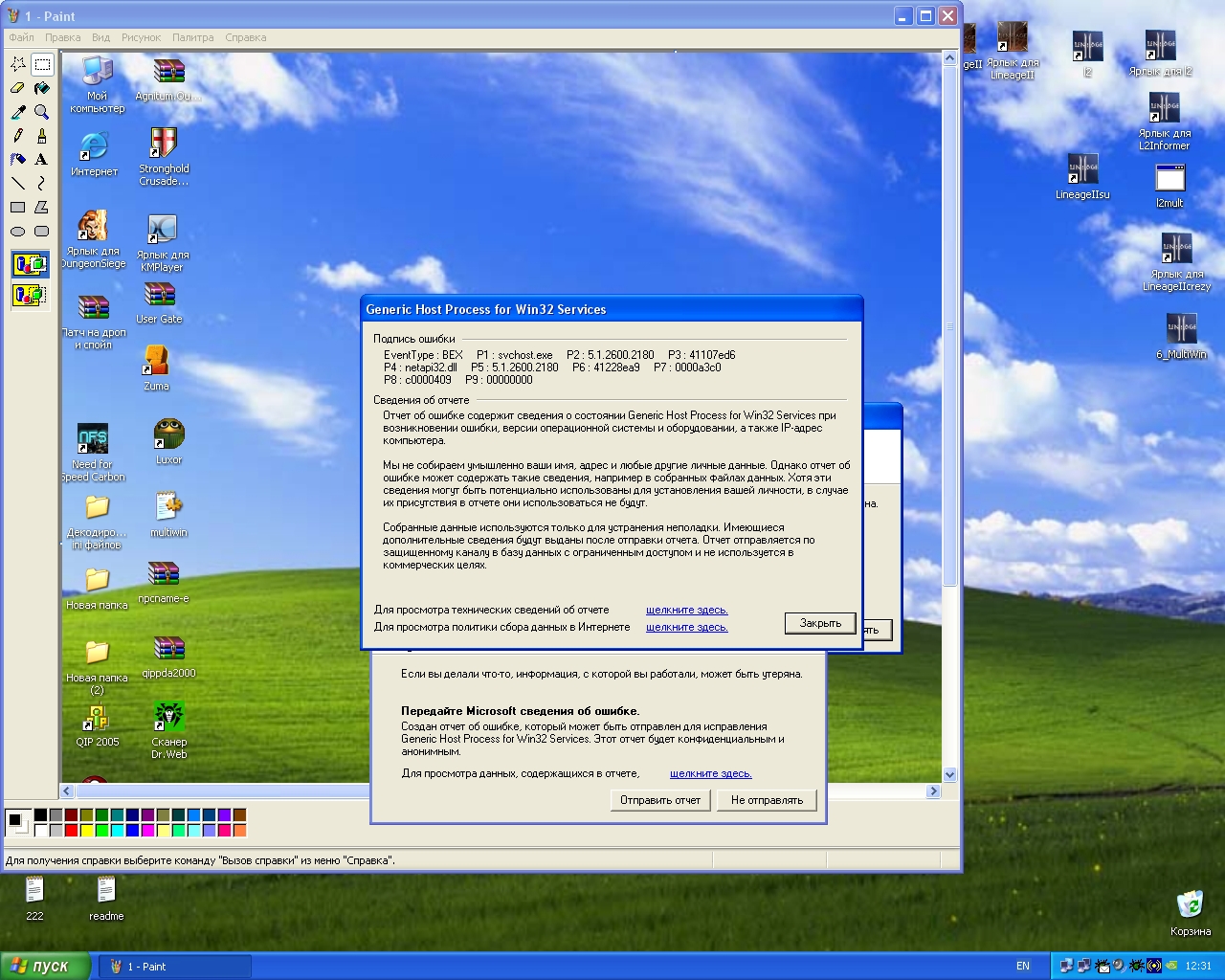Click the 12:31 taskbar clock
This screenshot has width=1225, height=980.
coord(1198,967)
